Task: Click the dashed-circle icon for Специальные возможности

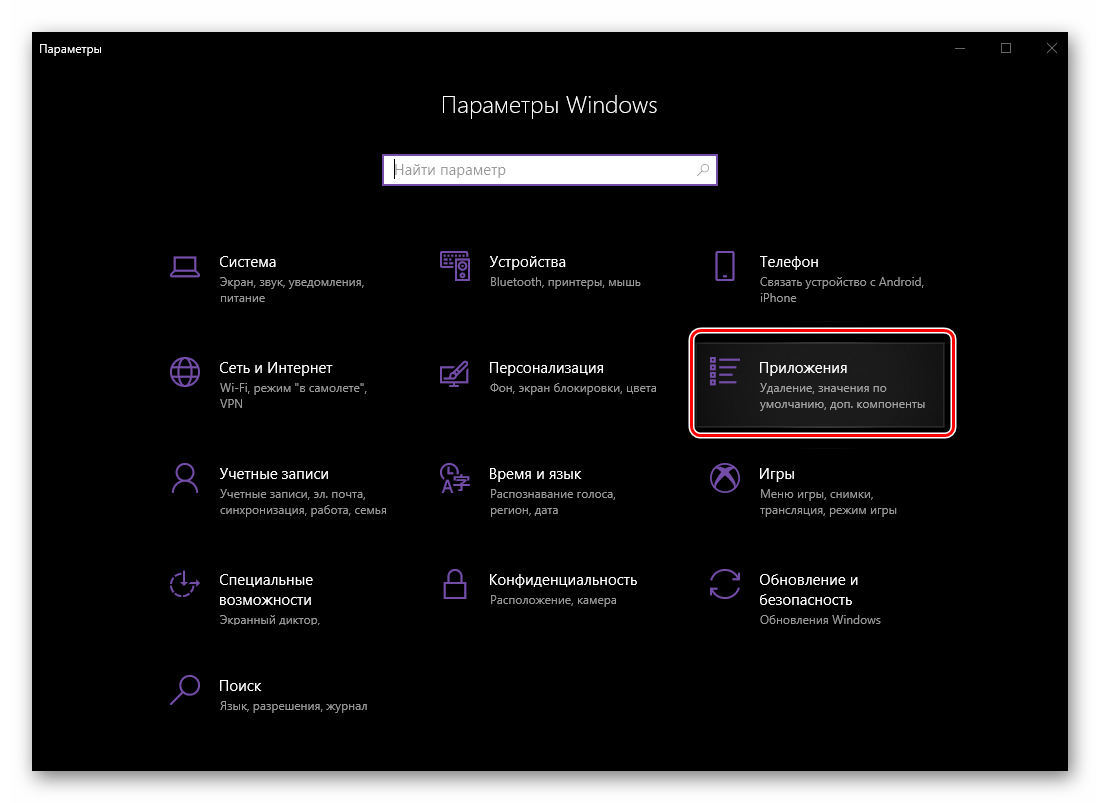Action: 185,584
